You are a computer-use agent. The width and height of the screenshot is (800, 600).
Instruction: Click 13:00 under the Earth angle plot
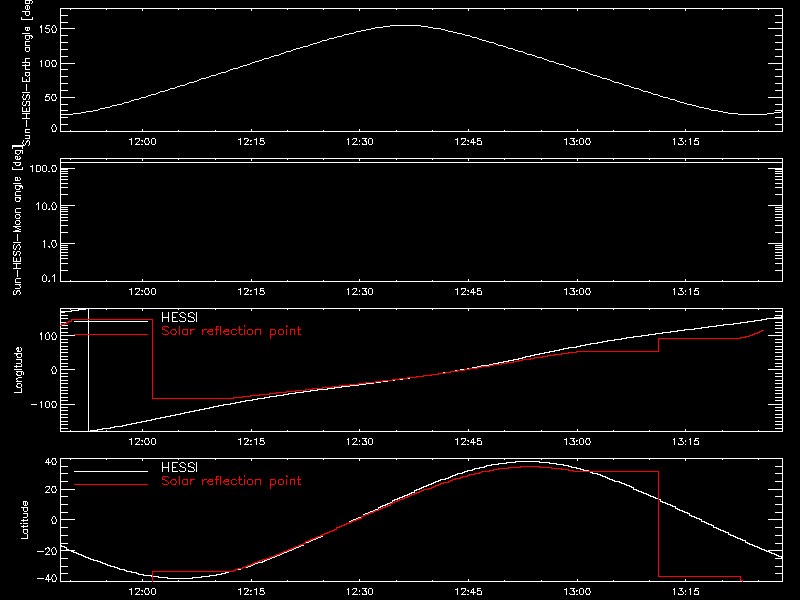(577, 142)
